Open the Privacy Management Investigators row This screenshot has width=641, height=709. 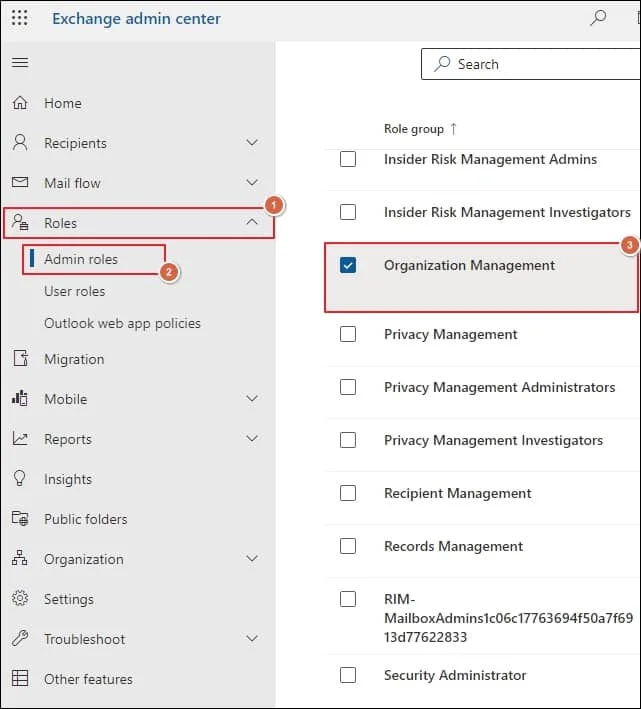click(494, 440)
